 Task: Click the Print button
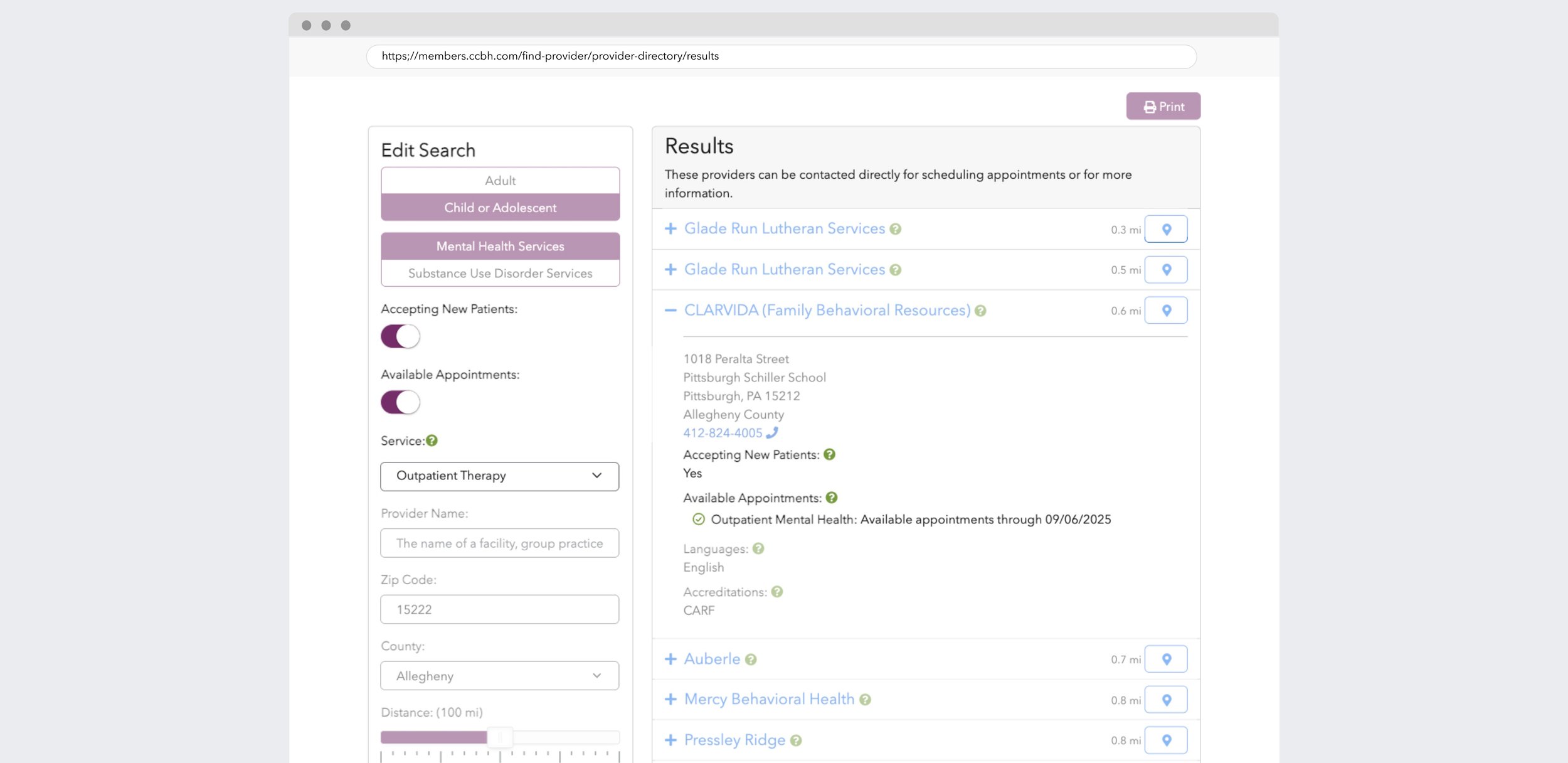[1163, 107]
